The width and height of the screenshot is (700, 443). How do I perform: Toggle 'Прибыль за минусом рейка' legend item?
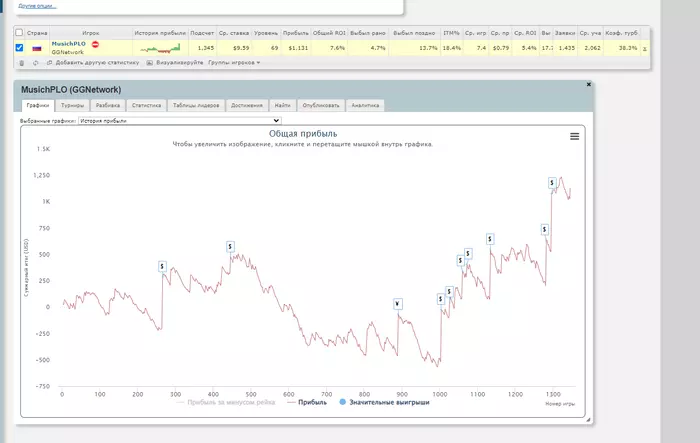(226, 402)
